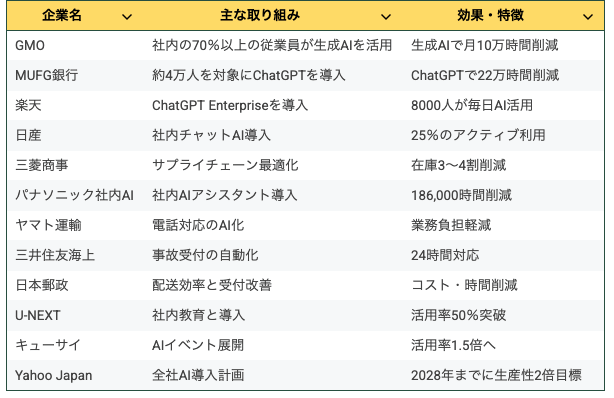This screenshot has width=614, height=398.
Task: Select the 事故受付の自動化 cell
Action: pos(205,255)
